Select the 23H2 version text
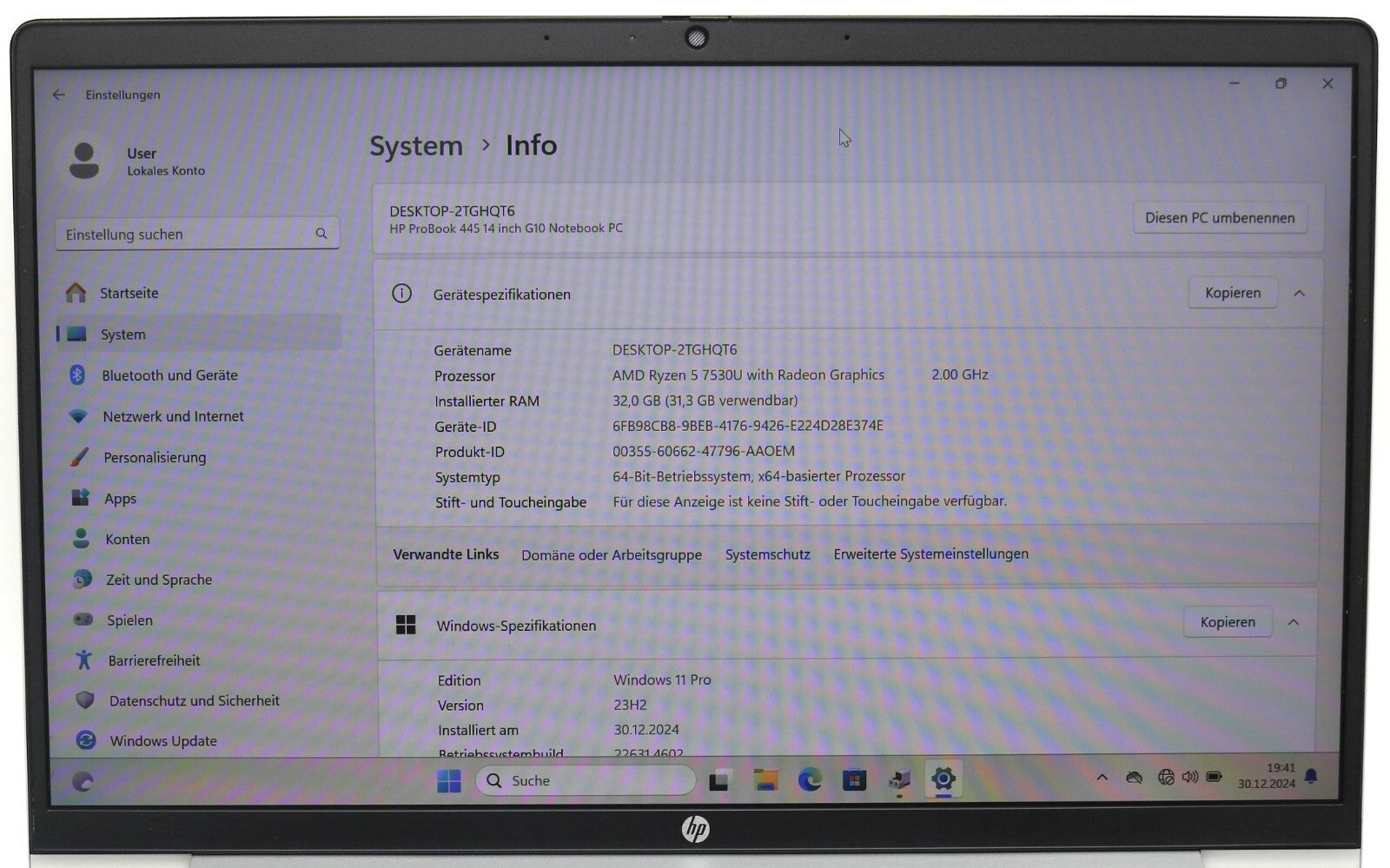The image size is (1390, 868). pyautogui.click(x=630, y=705)
